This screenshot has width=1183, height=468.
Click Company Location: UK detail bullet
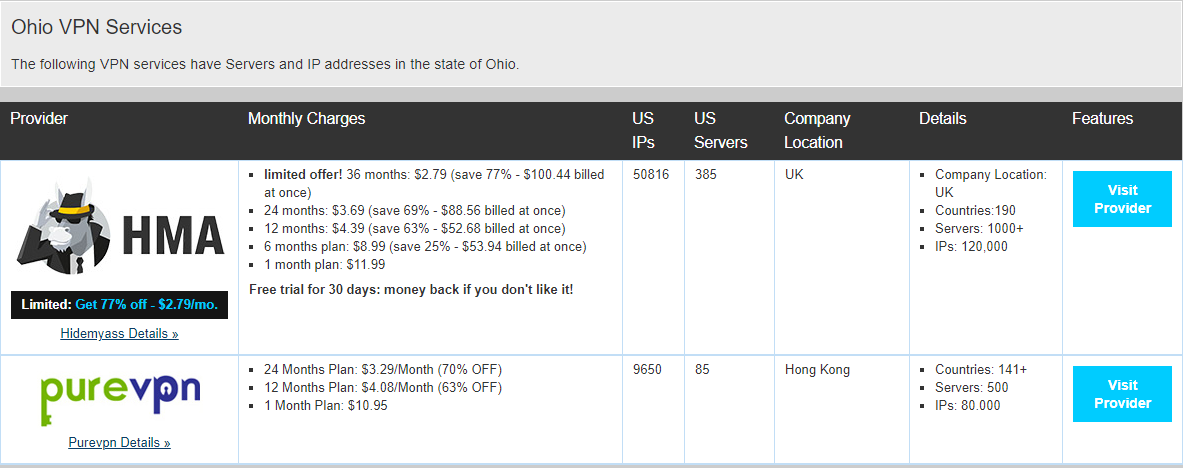click(991, 183)
